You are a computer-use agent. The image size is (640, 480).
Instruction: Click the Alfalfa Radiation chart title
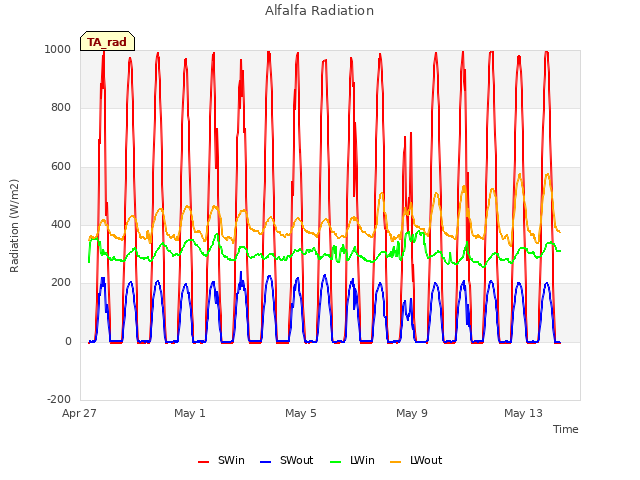320,11
